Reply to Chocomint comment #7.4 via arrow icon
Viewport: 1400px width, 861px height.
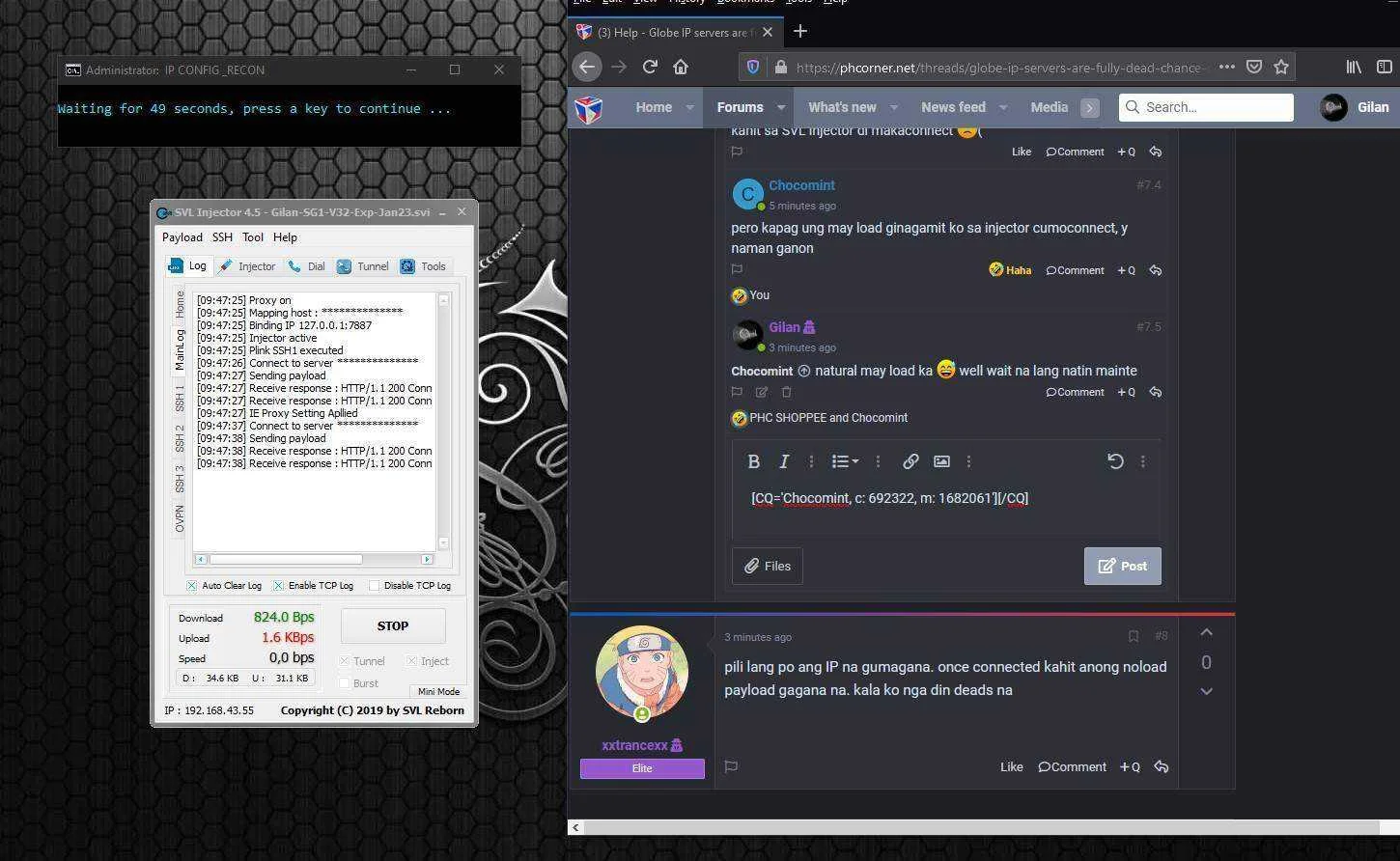[1155, 270]
